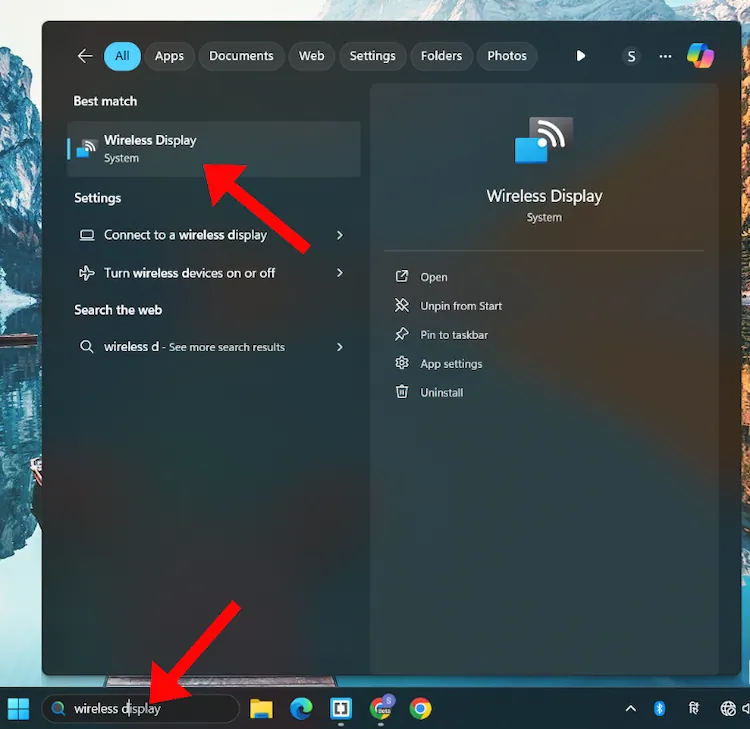Click the Wireless Display title in preview pane
Screen dimensions: 750x729
pyautogui.click(x=544, y=196)
